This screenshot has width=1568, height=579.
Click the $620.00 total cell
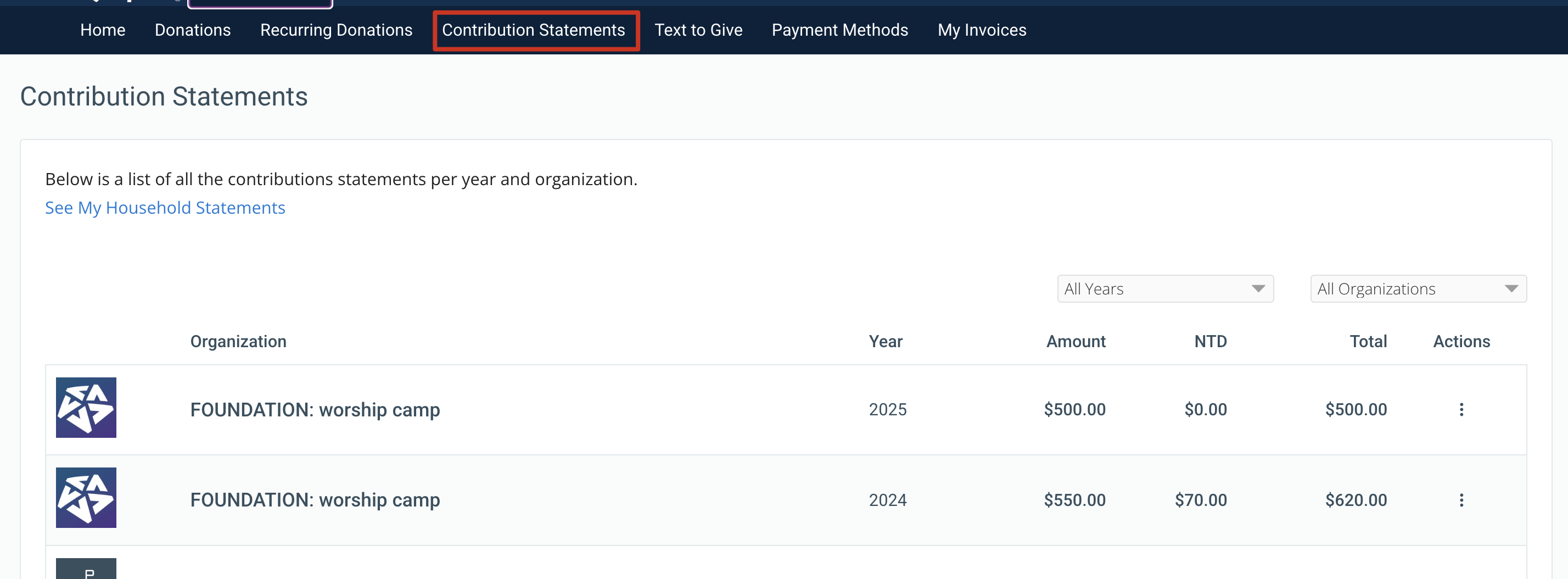1356,500
